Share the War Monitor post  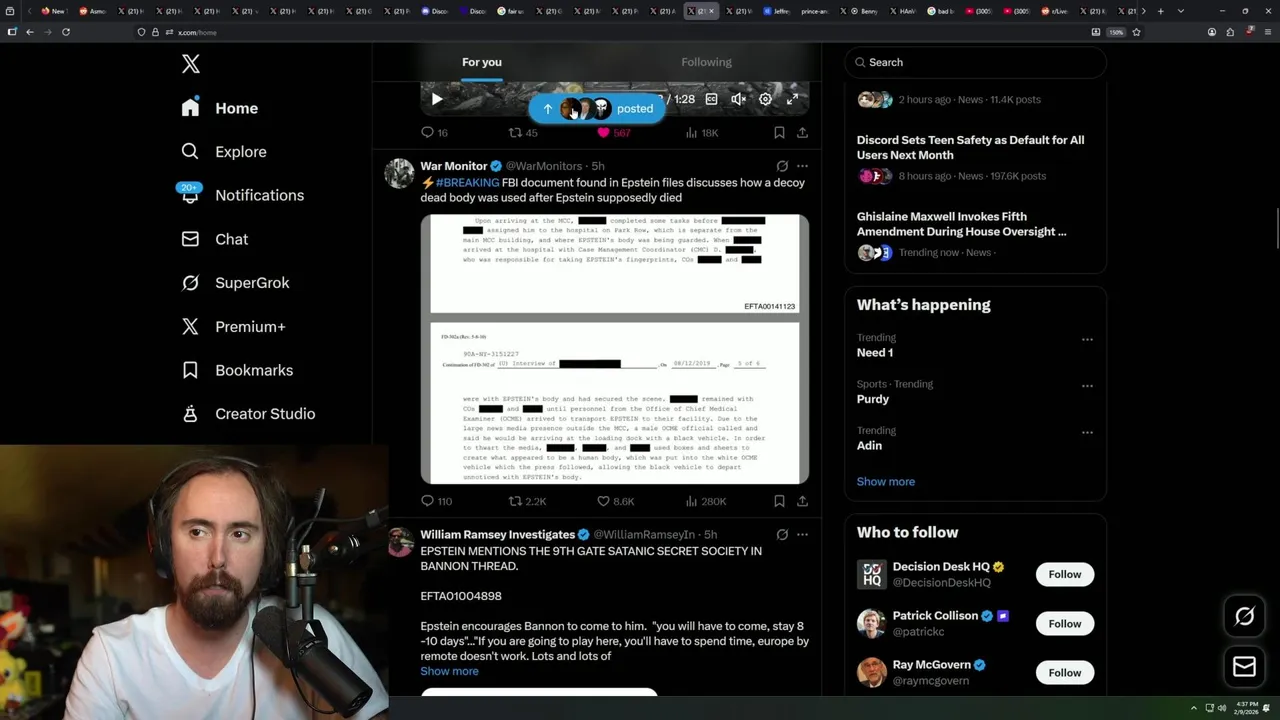802,501
